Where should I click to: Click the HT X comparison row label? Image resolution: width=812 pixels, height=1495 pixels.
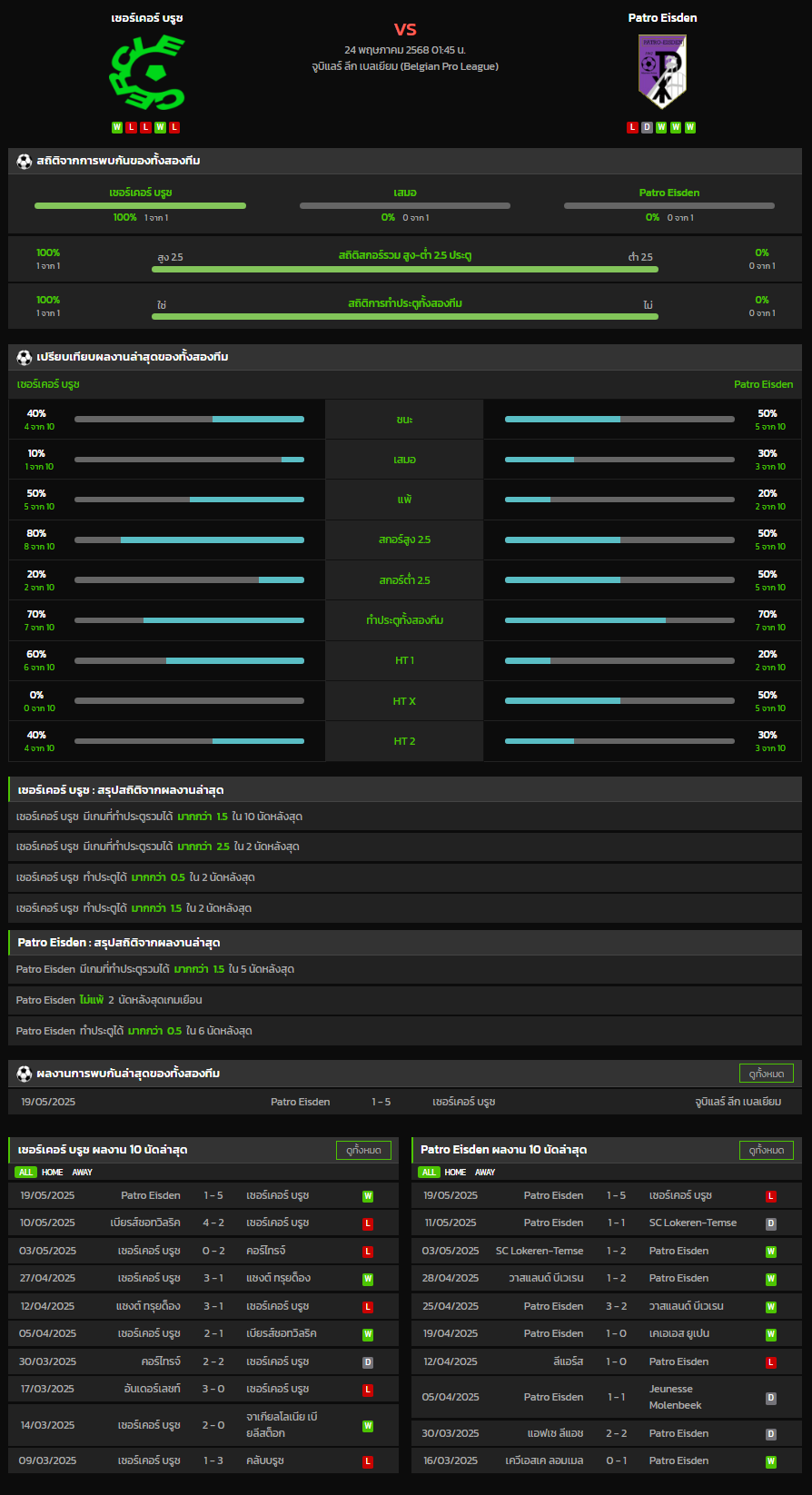404,701
